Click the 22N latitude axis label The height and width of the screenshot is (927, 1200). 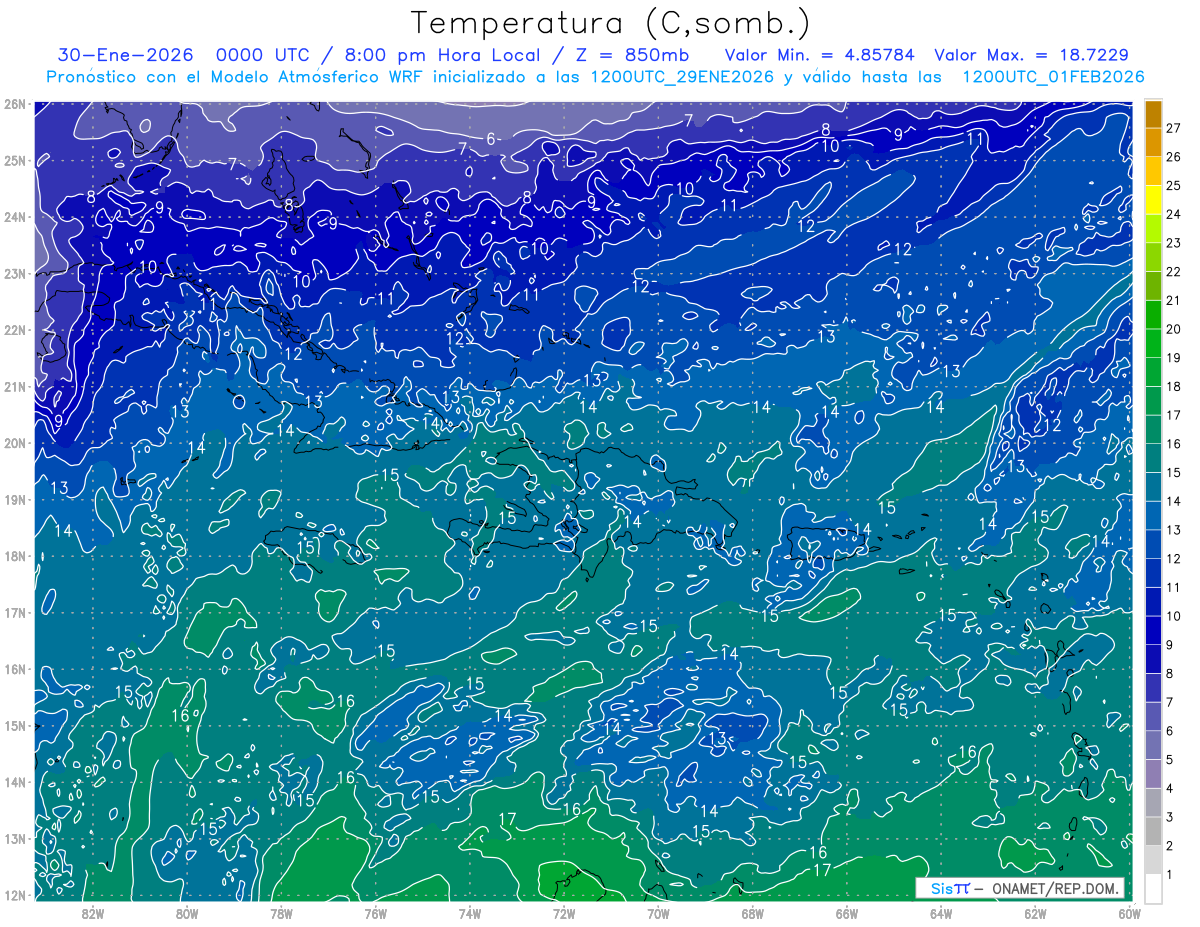coord(14,330)
